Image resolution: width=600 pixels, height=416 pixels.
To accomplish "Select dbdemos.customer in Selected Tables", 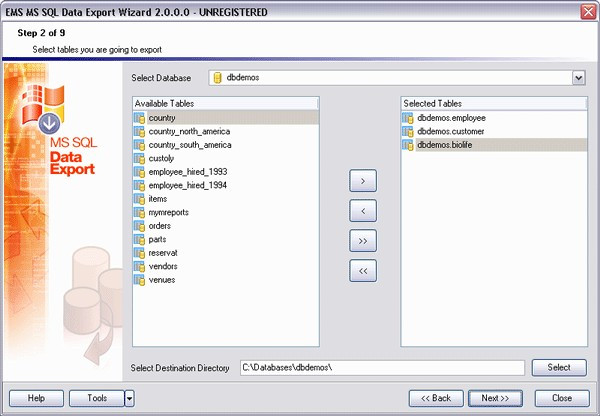I will click(x=451, y=132).
